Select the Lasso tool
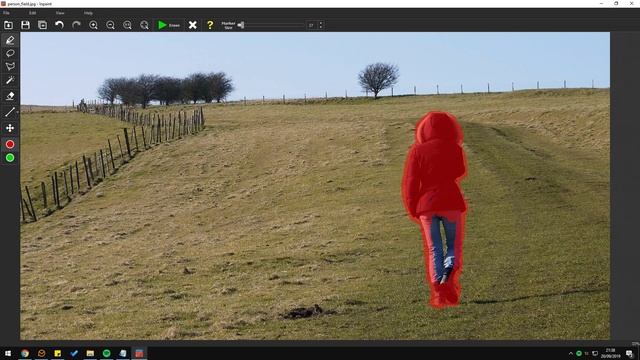 click(10, 53)
